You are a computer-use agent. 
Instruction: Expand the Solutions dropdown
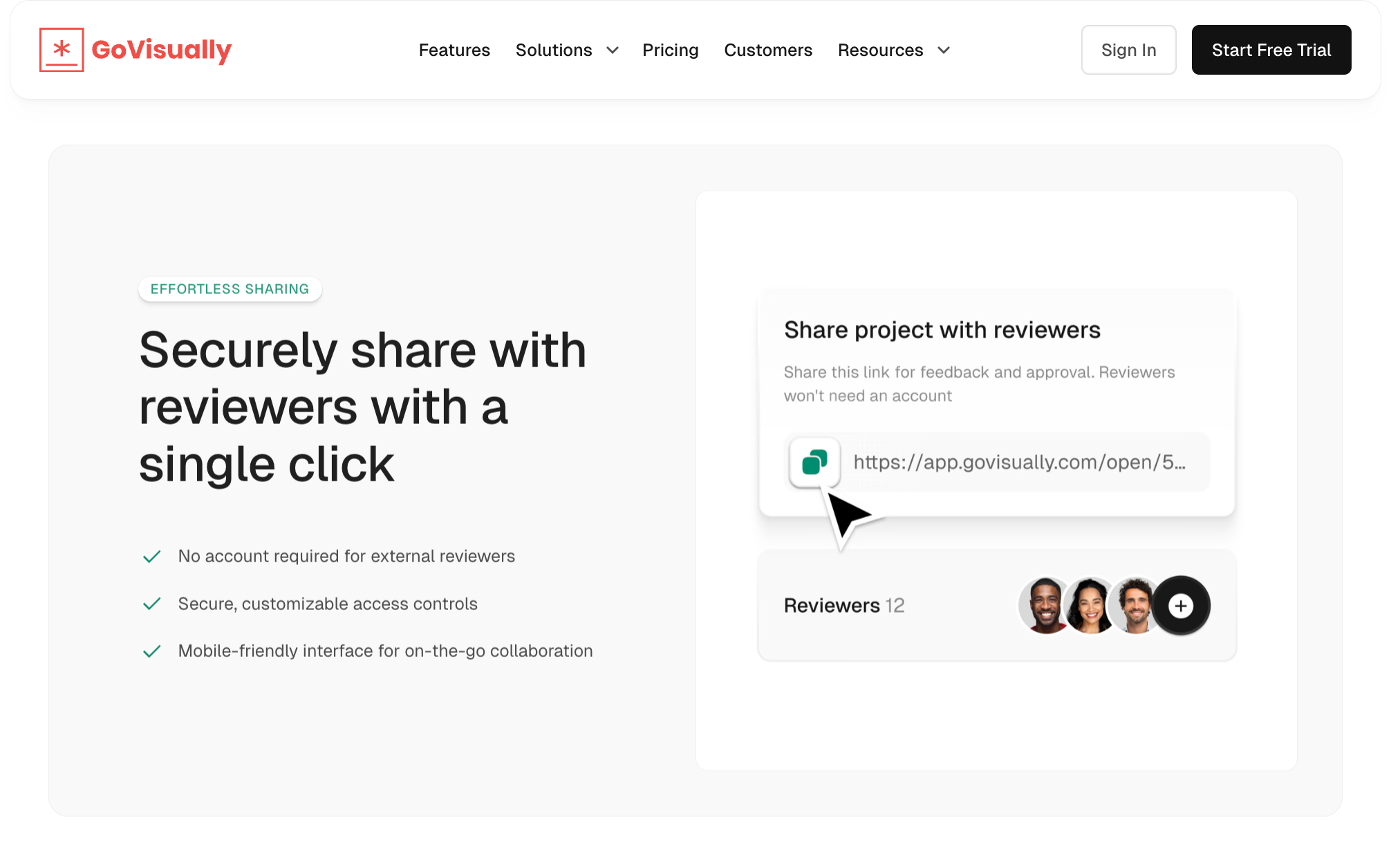[x=554, y=50]
